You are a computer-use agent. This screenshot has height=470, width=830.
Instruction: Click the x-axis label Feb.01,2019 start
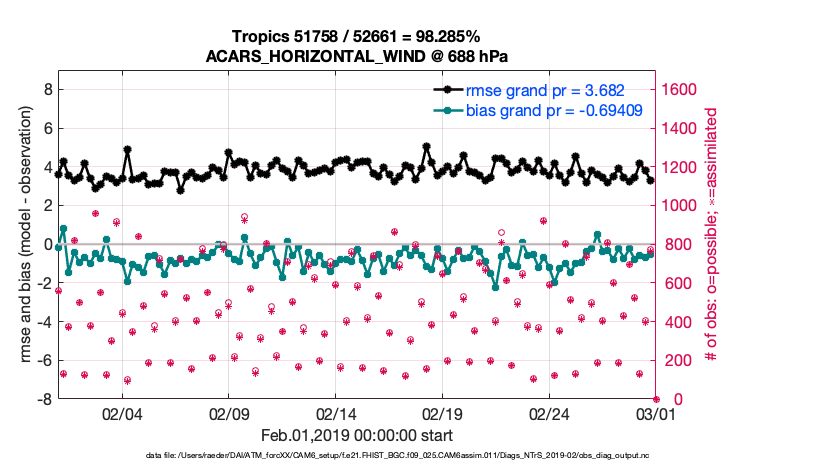point(357,436)
